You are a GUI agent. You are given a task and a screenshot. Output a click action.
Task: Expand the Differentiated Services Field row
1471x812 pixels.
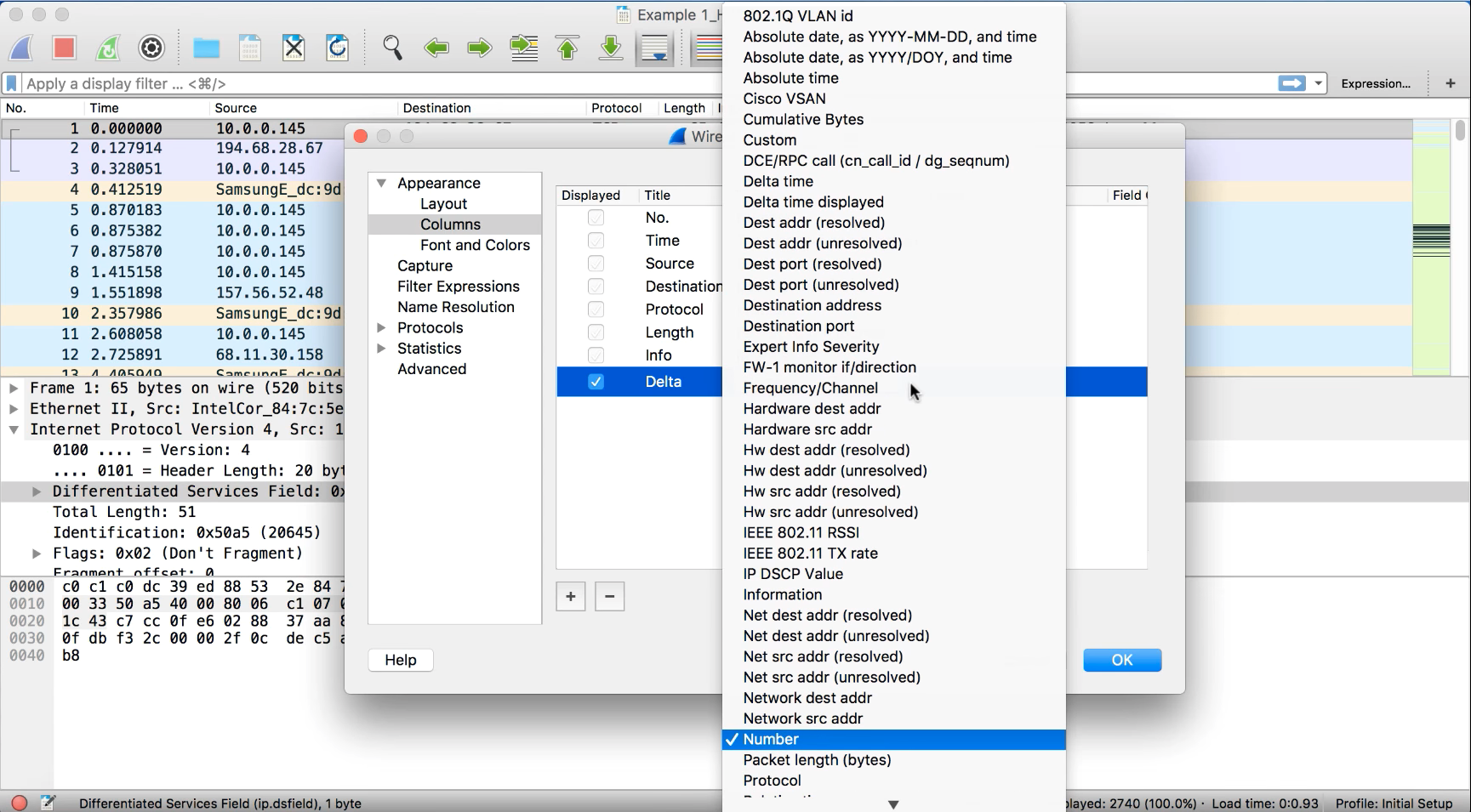coord(37,491)
